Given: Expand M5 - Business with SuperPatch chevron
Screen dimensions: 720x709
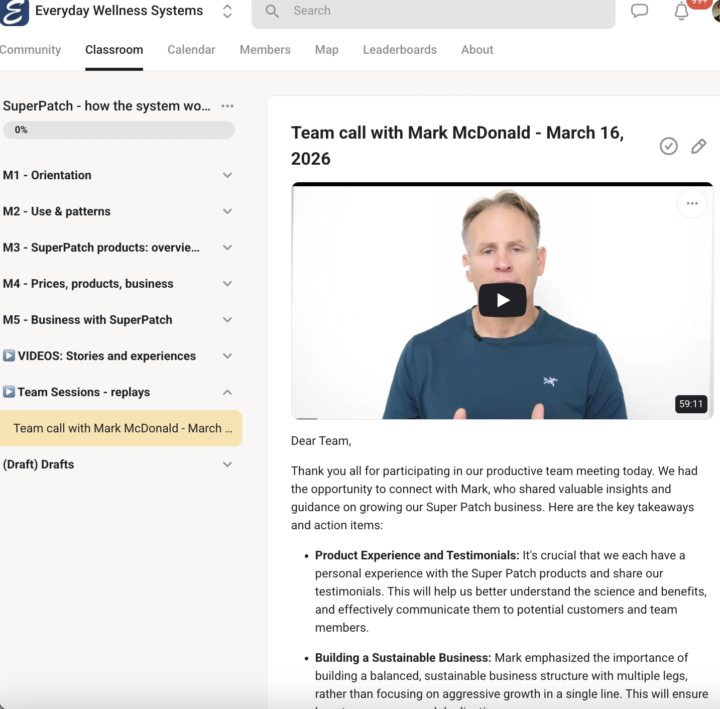Looking at the screenshot, I should [227, 320].
